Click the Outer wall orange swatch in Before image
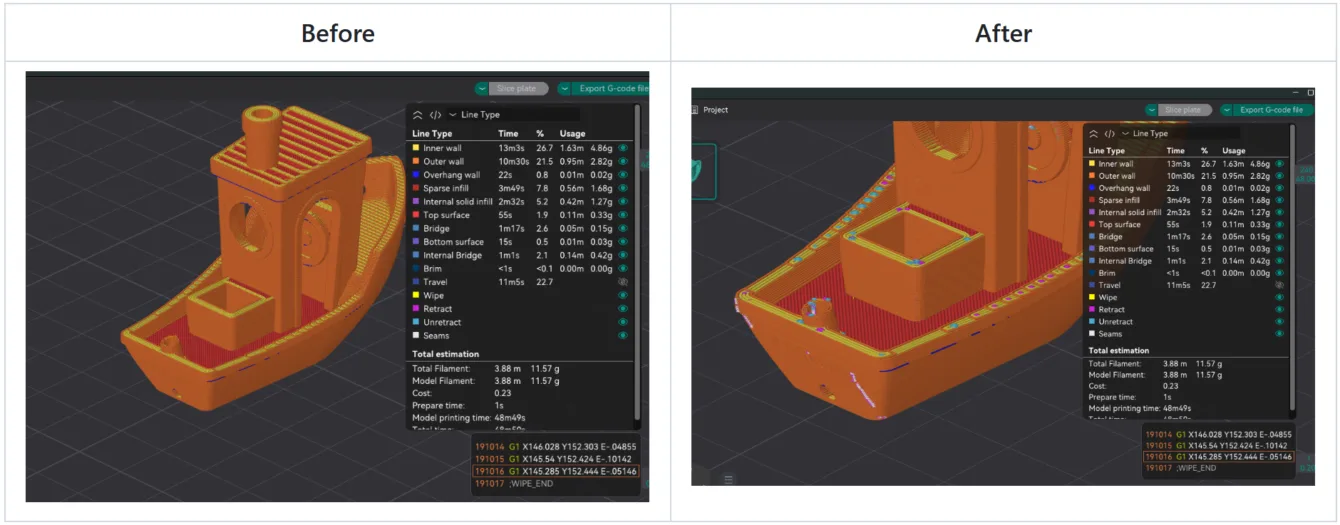Viewport: 1340px width, 525px height. (x=415, y=161)
